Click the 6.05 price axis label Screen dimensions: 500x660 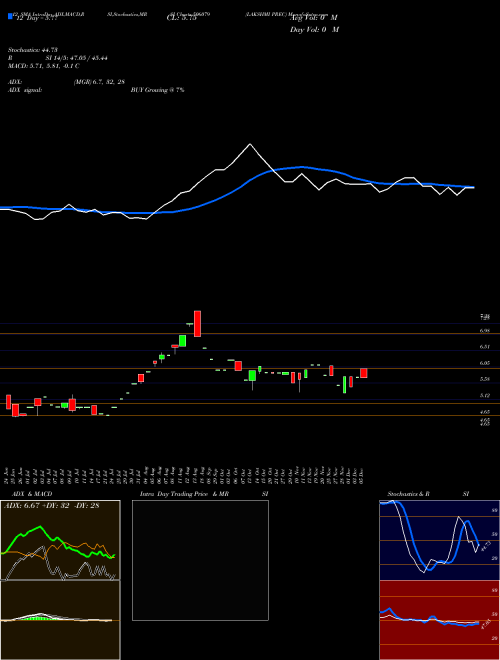pos(484,363)
